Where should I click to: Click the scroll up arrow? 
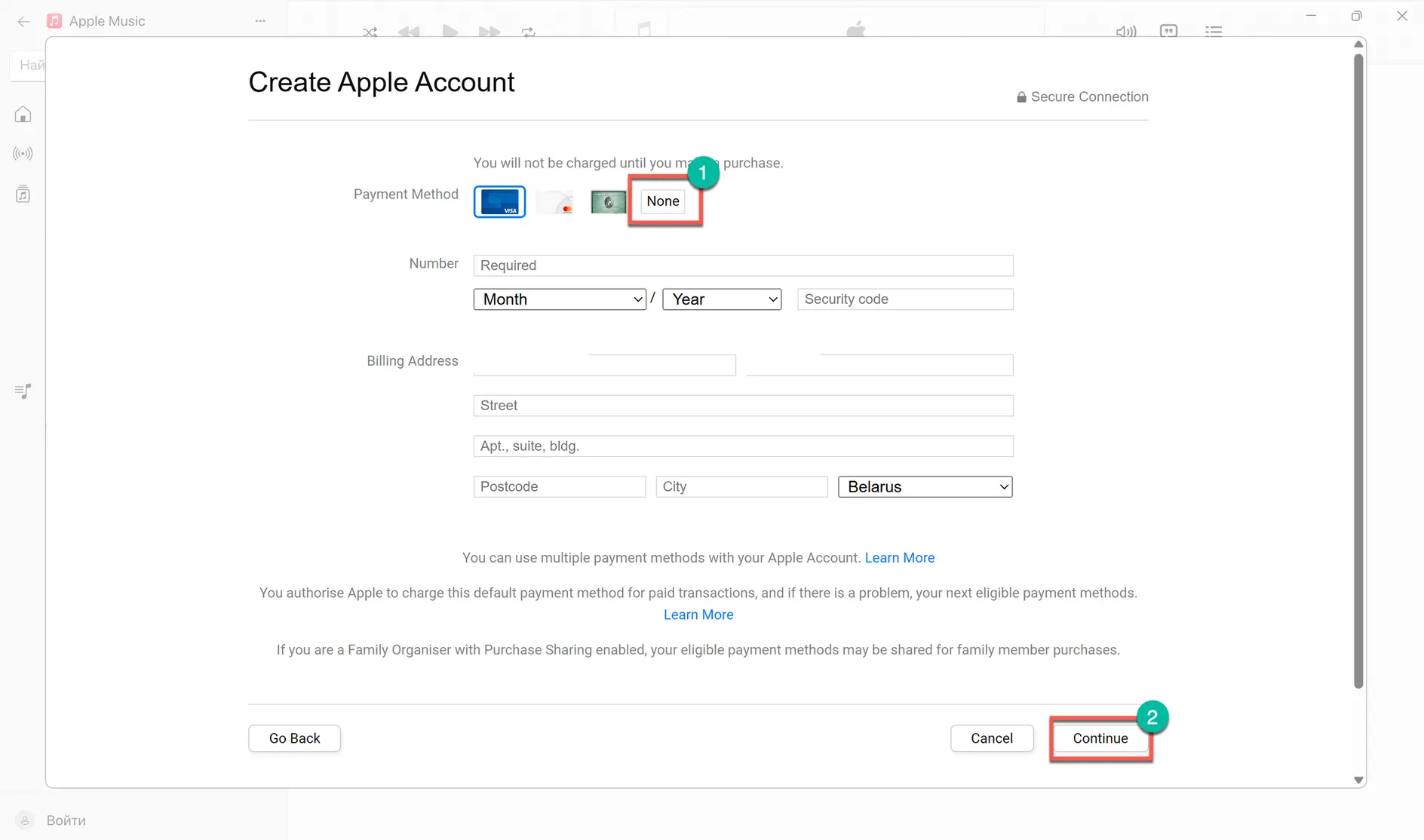[x=1358, y=44]
